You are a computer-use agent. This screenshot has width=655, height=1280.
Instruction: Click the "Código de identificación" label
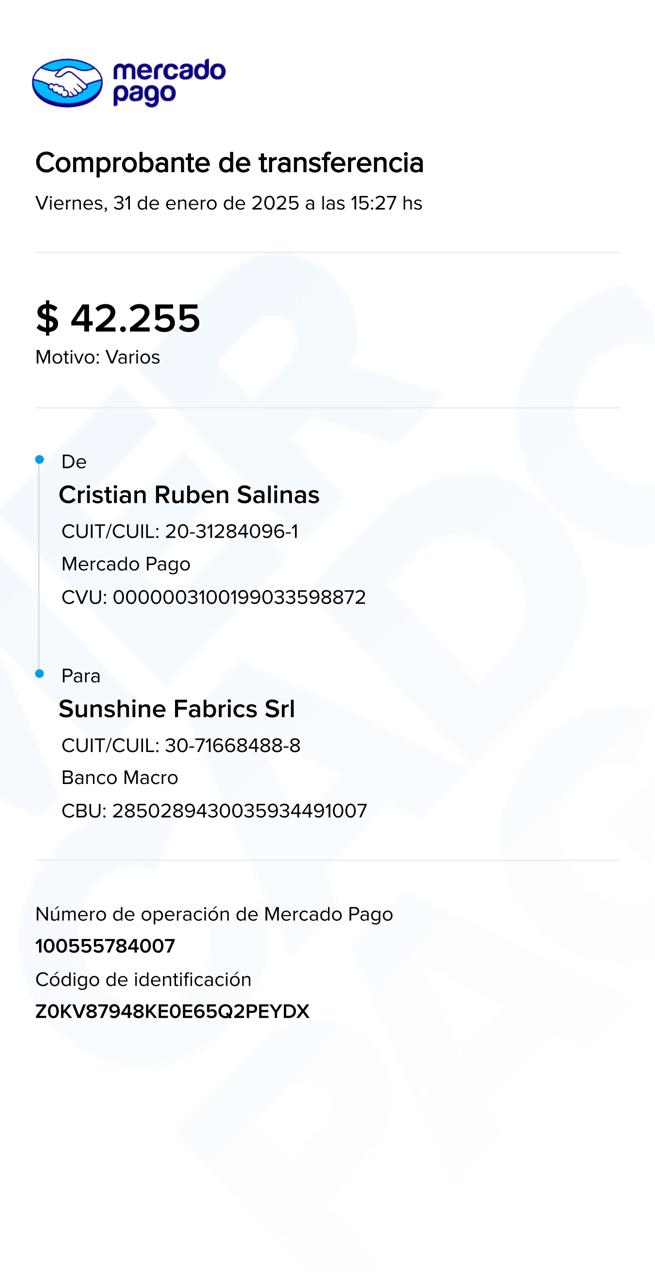coord(143,980)
